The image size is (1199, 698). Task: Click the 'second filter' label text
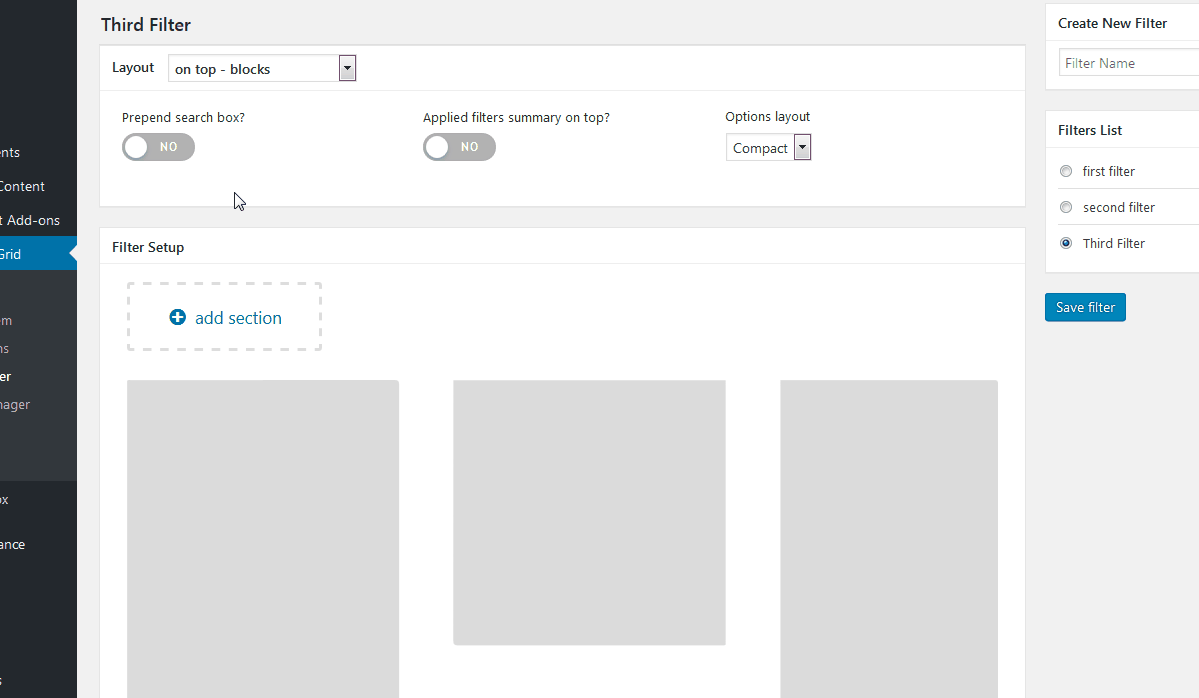pos(1119,207)
